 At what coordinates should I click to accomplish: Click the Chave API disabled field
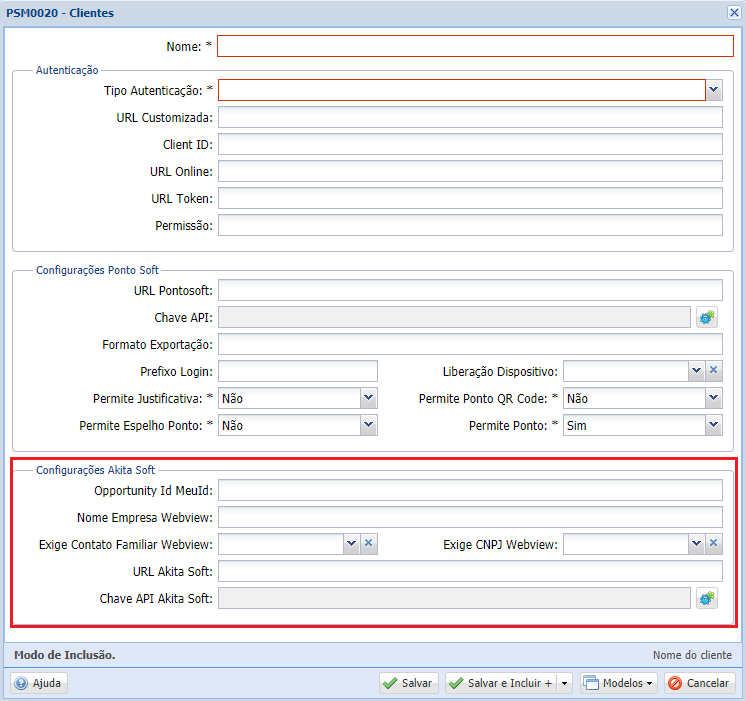pos(454,317)
